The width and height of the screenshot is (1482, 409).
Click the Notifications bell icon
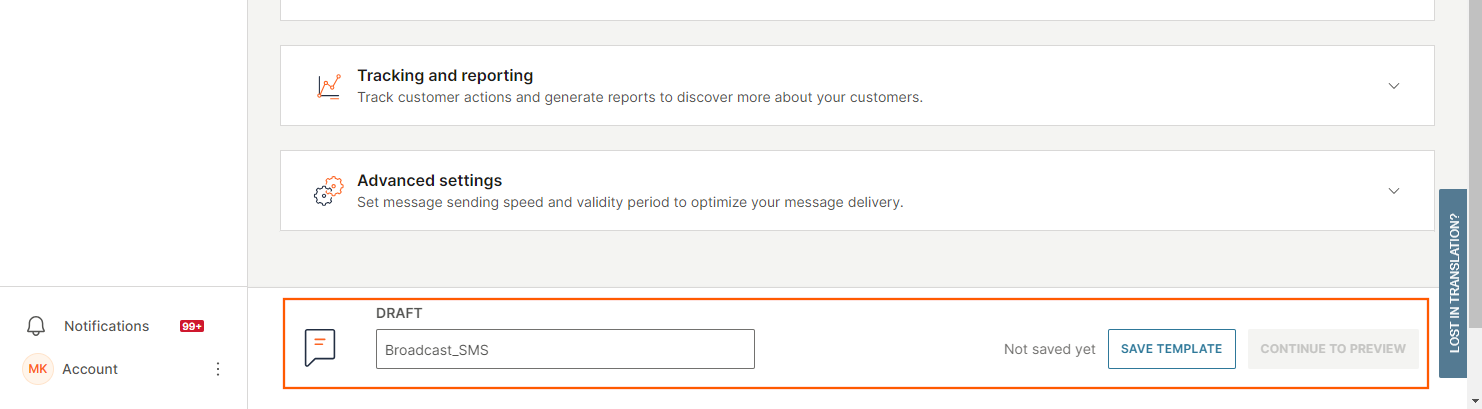click(x=36, y=326)
